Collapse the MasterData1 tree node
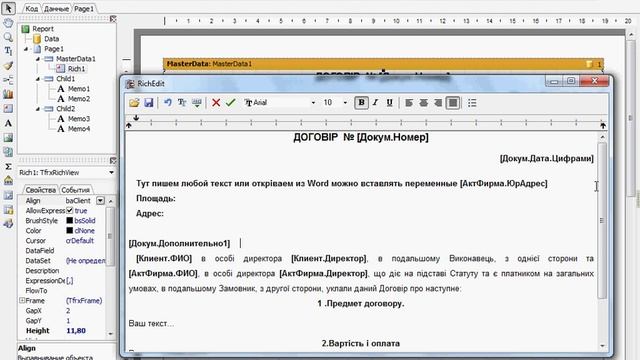Viewport: 640px width, 360px height. (x=38, y=59)
